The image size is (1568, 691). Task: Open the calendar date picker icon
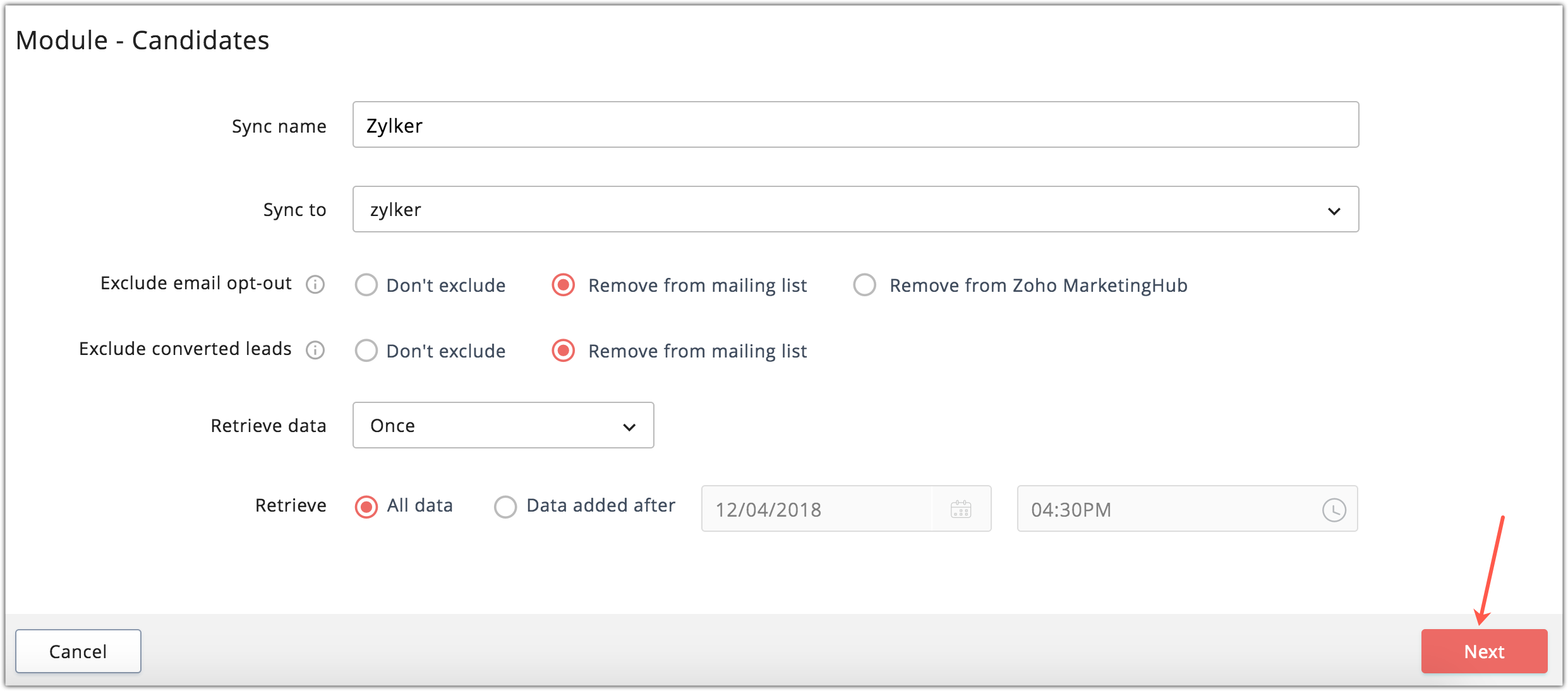pyautogui.click(x=960, y=509)
